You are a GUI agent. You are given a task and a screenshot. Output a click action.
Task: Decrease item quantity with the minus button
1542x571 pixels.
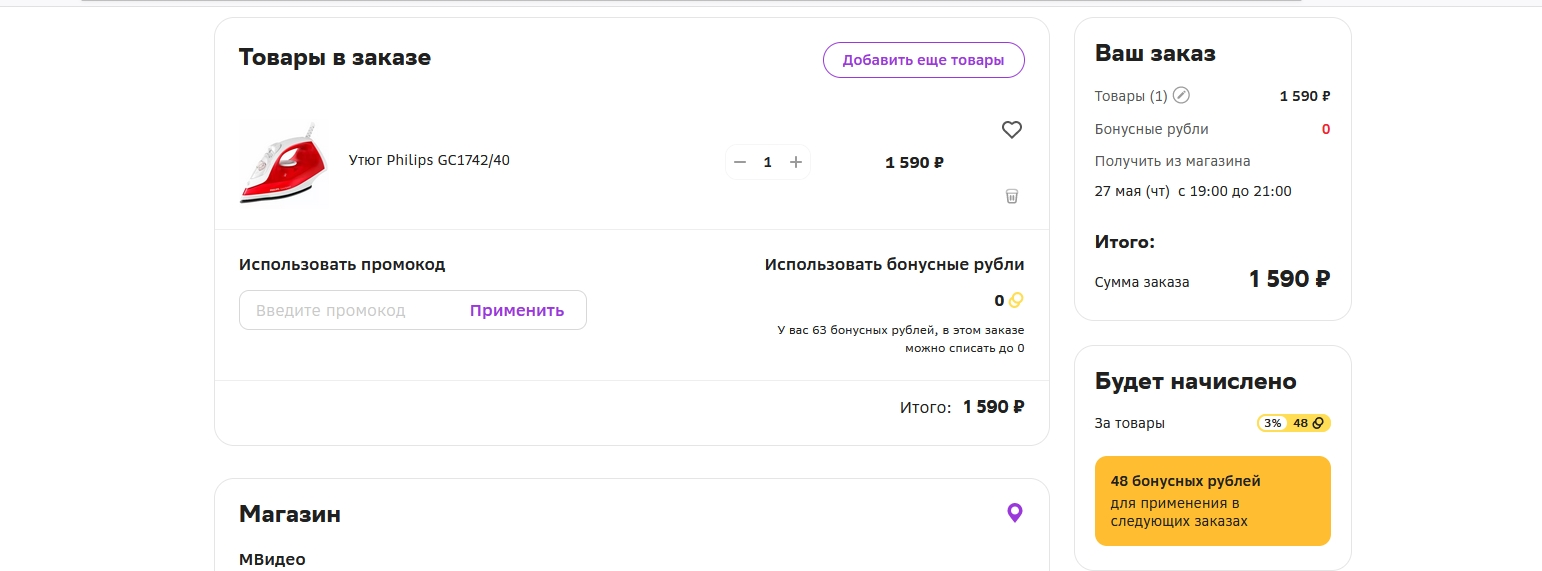(740, 162)
